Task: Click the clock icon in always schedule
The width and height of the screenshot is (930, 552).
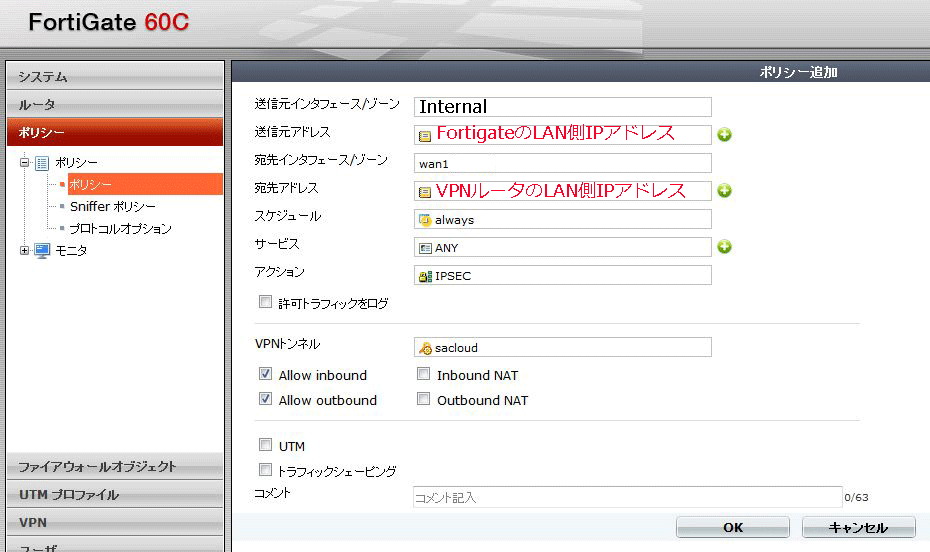Action: coord(425,220)
